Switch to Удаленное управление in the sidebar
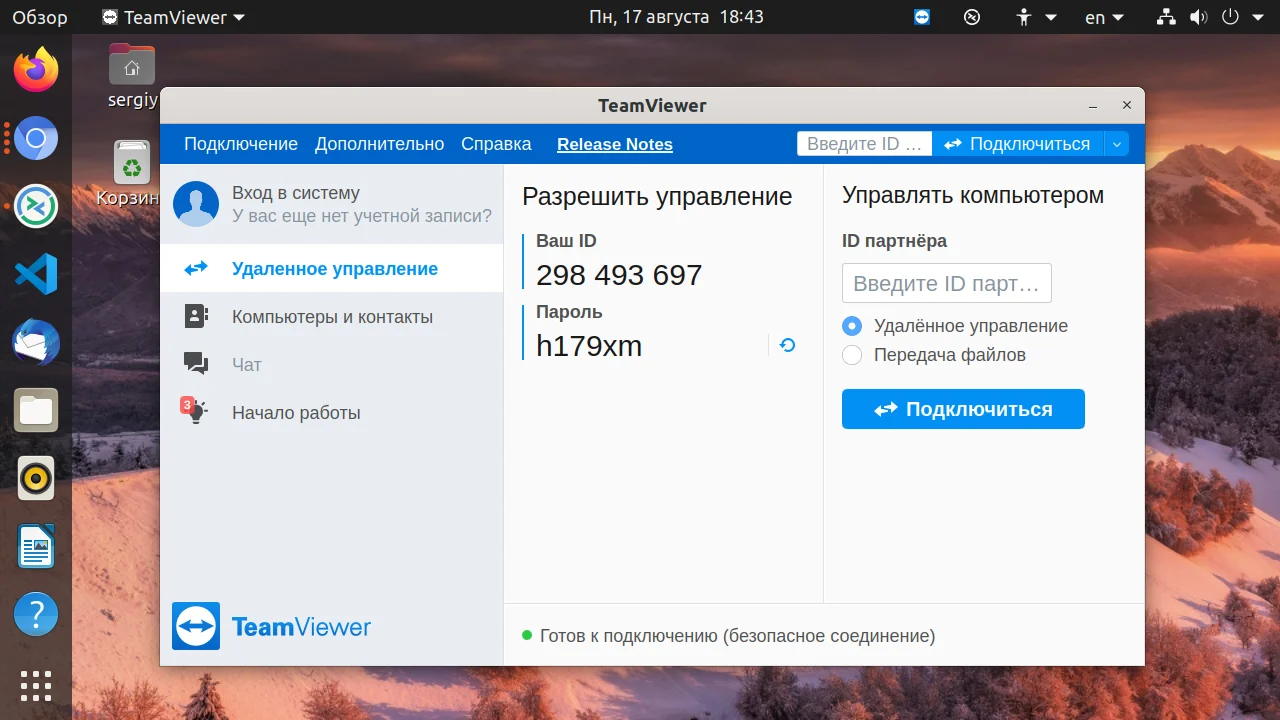Image resolution: width=1280 pixels, height=720 pixels. [332, 268]
